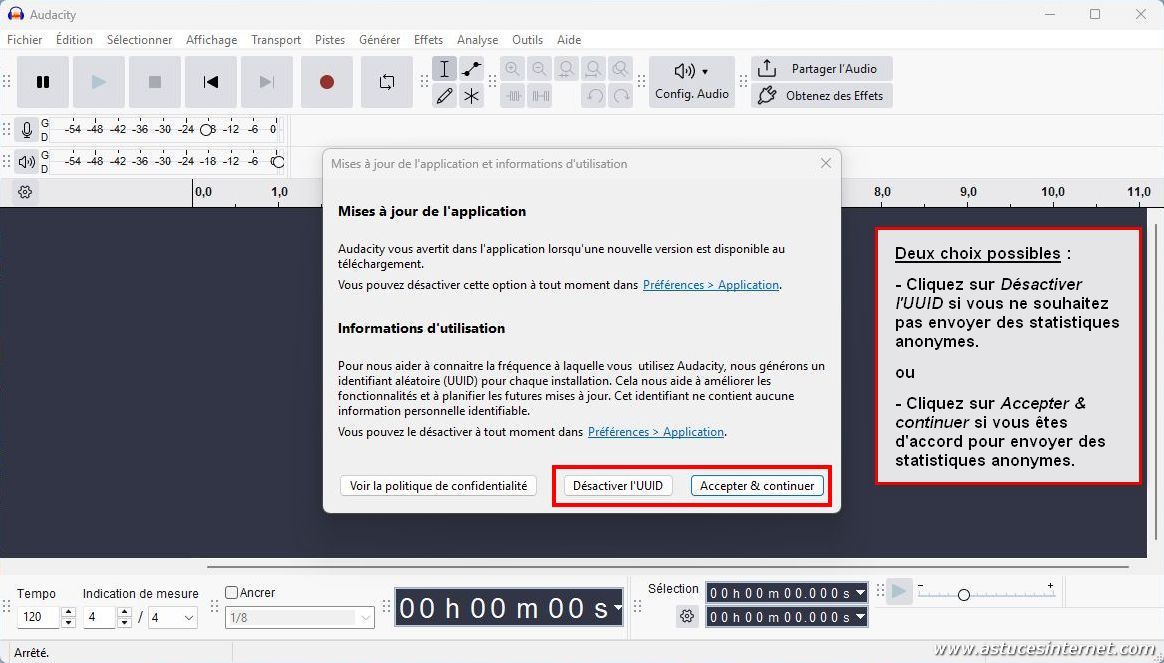The width and height of the screenshot is (1164, 663).
Task: Enable the Ancrer snap checkbox
Action: [x=232, y=592]
